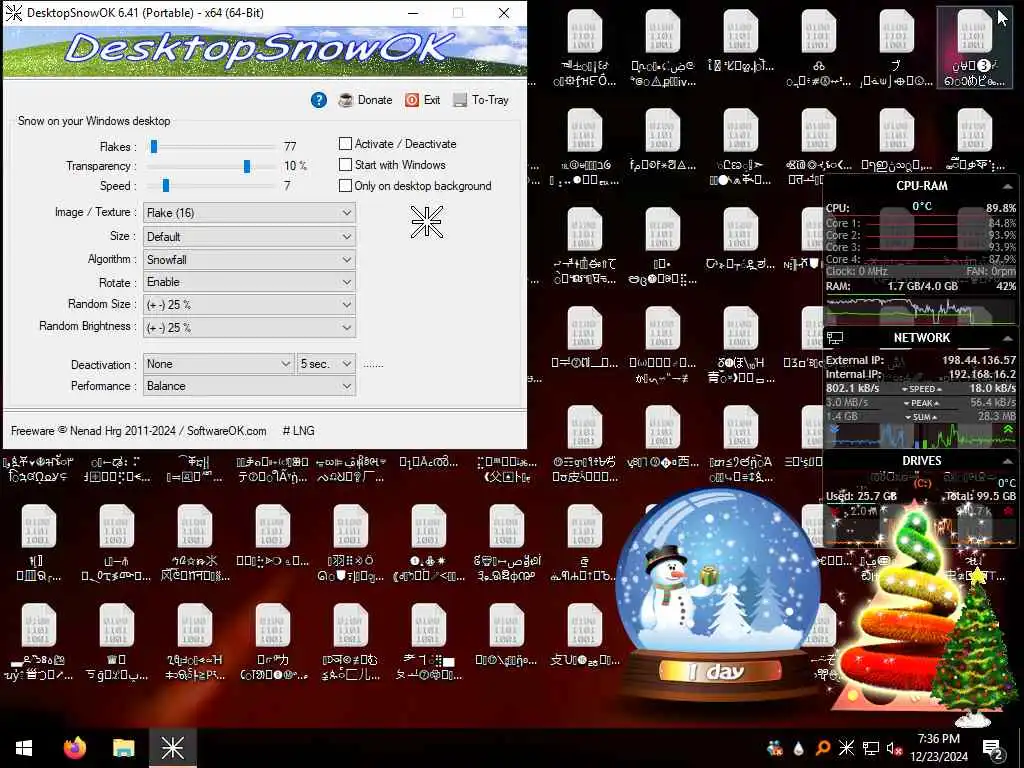1024x768 pixels.
Task: Click the Transparency slider
Action: [x=210, y=167]
